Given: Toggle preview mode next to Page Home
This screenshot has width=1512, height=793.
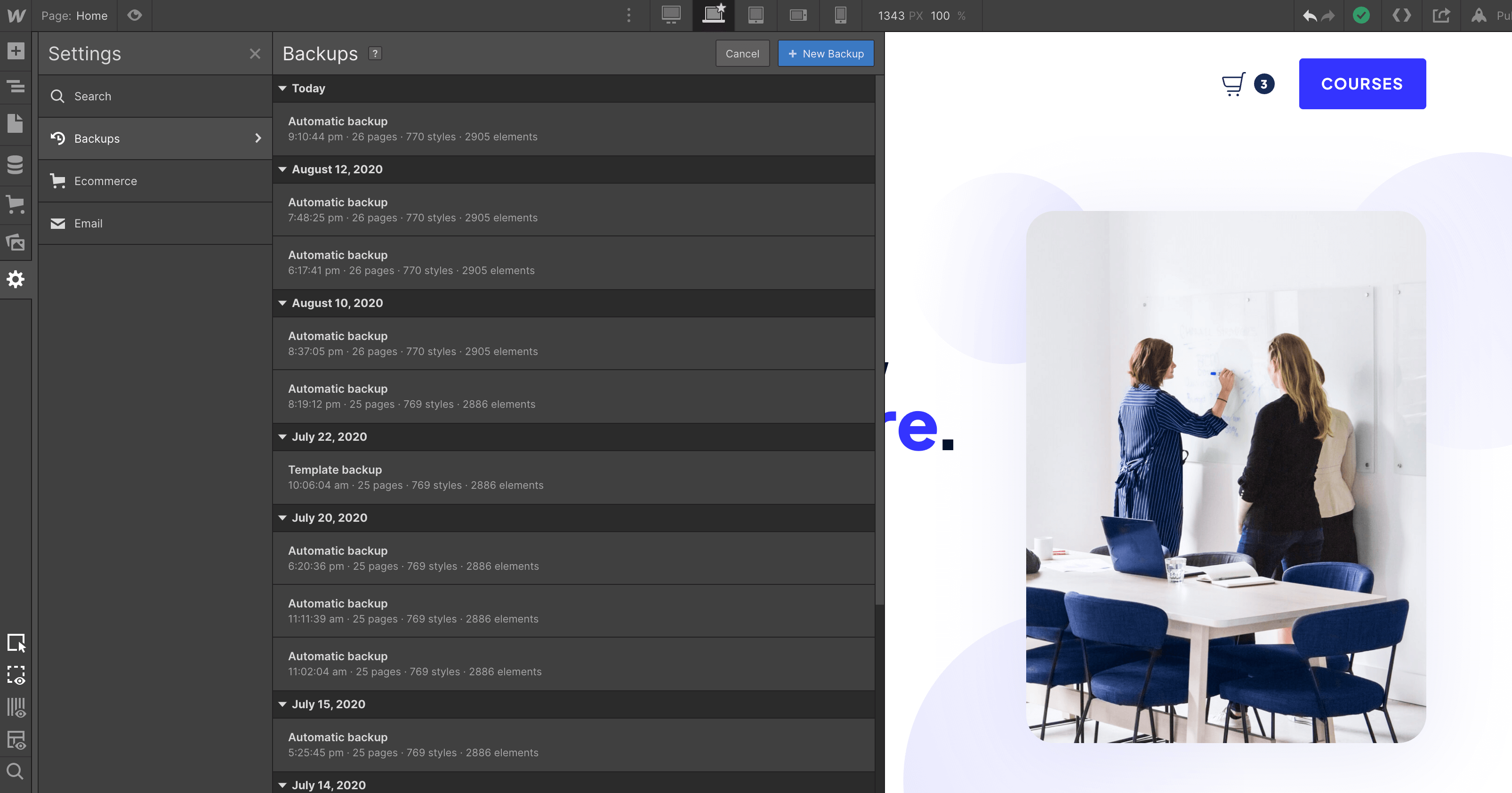Looking at the screenshot, I should click(135, 16).
